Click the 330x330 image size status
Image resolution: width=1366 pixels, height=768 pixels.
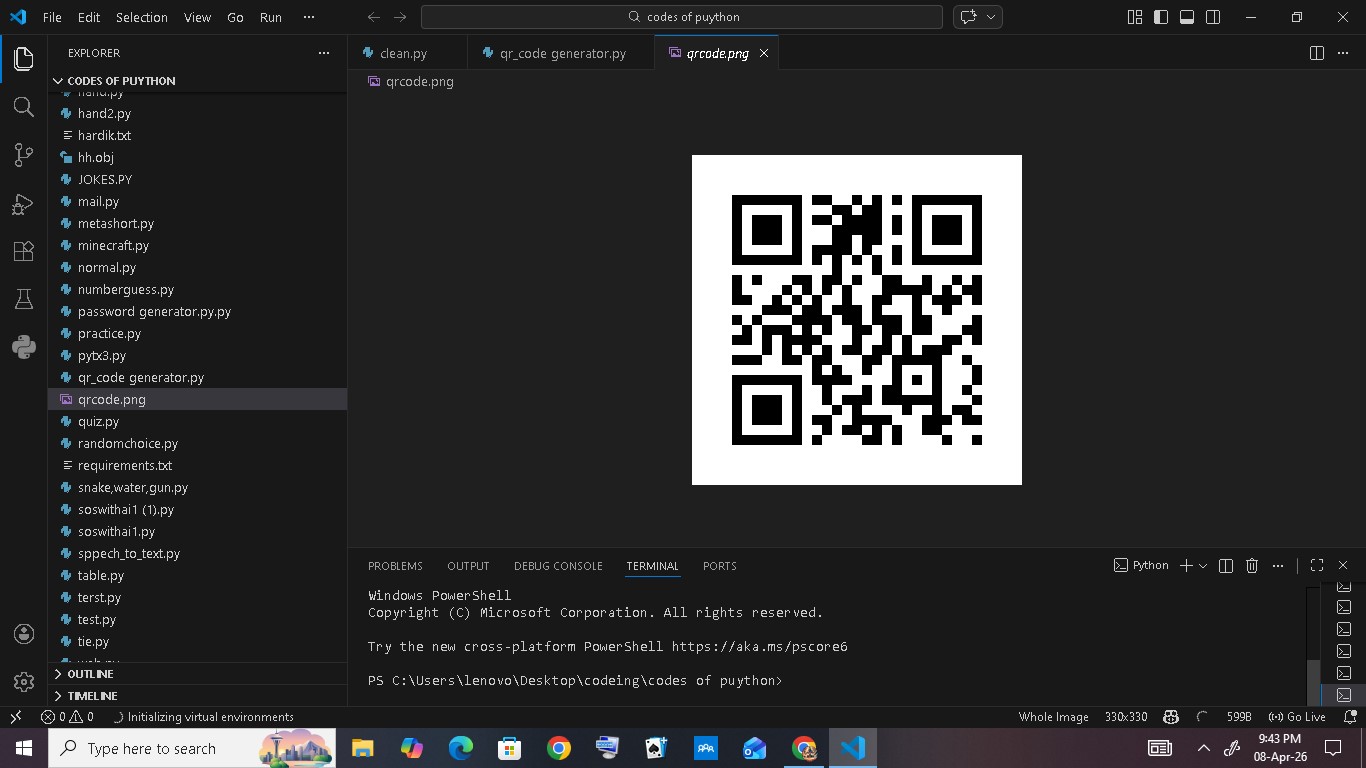point(1126,717)
